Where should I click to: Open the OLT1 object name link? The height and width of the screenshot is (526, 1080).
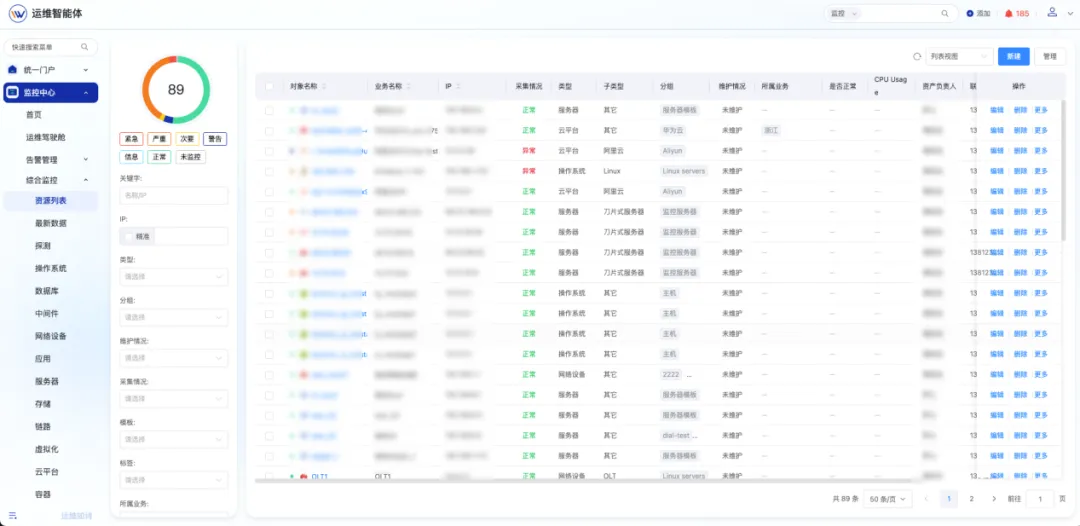(x=320, y=476)
